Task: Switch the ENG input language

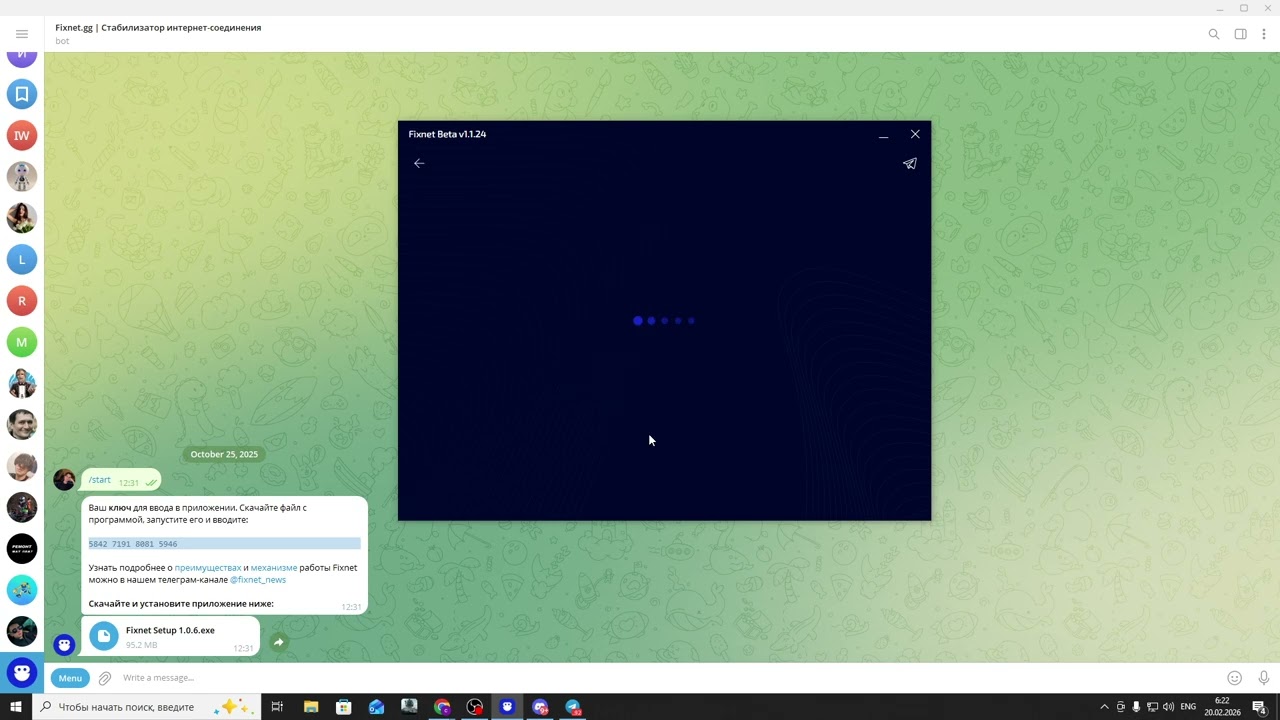Action: (1188, 707)
